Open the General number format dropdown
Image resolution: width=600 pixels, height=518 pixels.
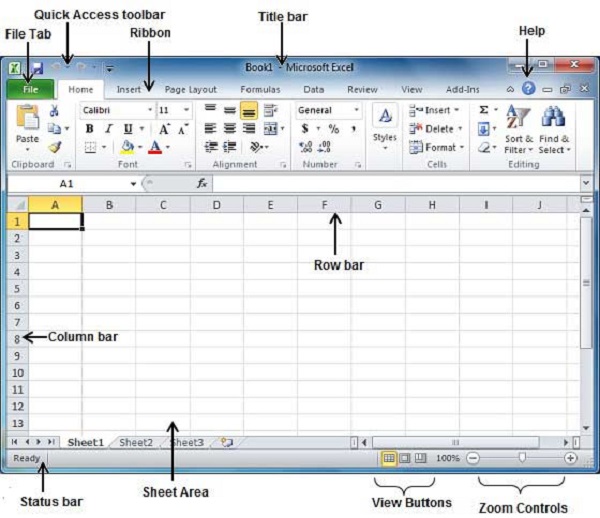(x=356, y=110)
